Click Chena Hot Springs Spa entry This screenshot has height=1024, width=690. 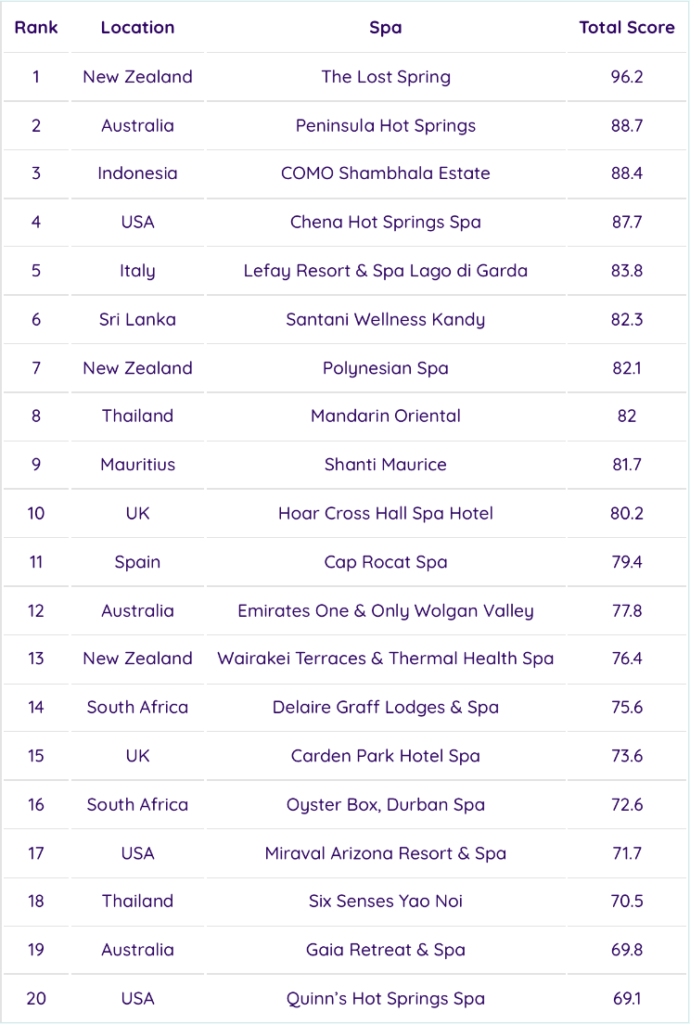pyautogui.click(x=385, y=222)
